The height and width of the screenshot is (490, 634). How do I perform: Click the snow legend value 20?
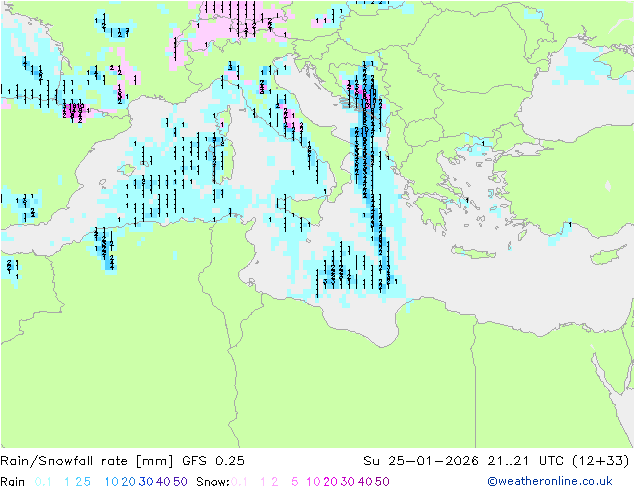(330, 482)
